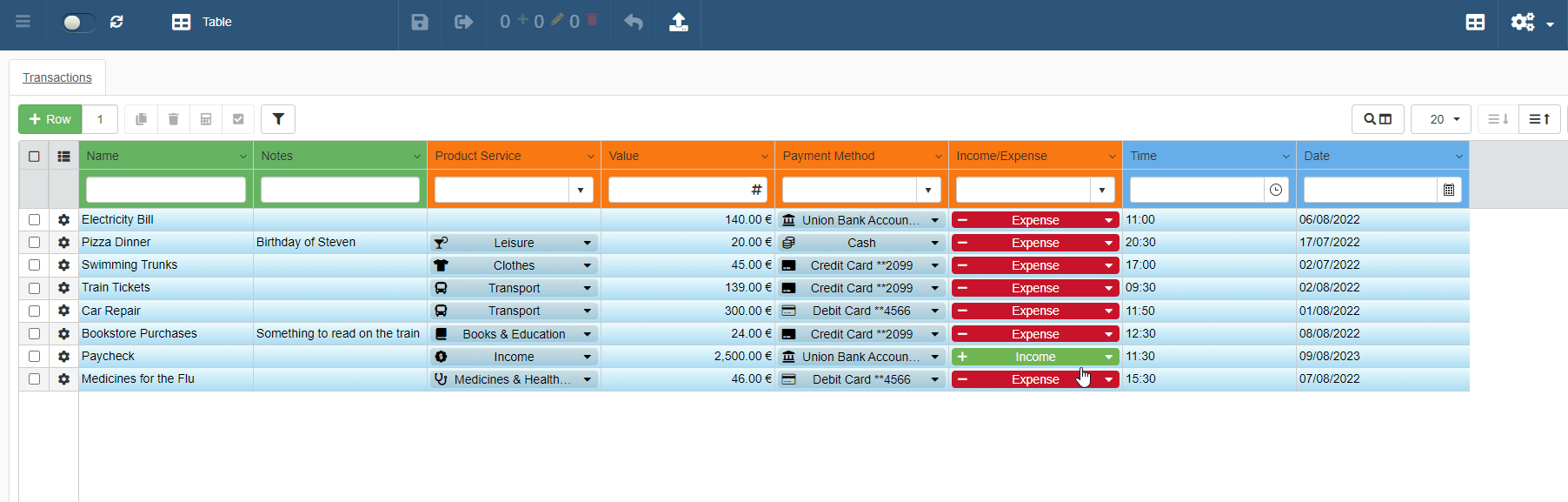The image size is (1568, 502).
Task: Open the Transactions tab
Action: [x=57, y=77]
